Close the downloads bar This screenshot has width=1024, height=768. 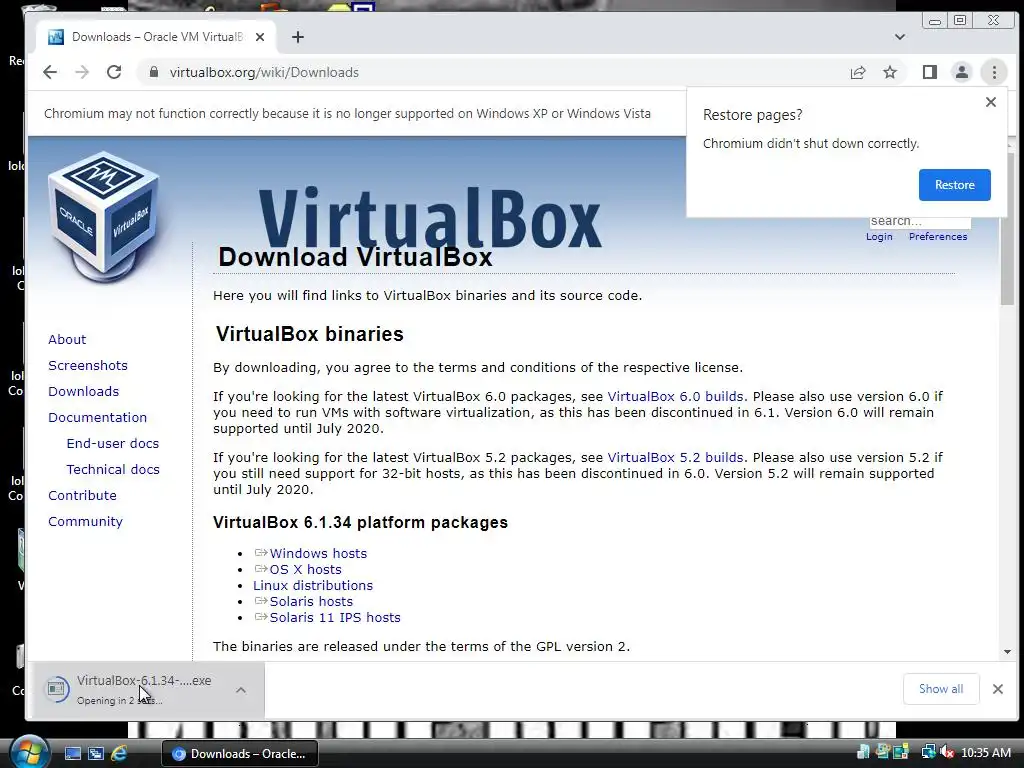(998, 689)
